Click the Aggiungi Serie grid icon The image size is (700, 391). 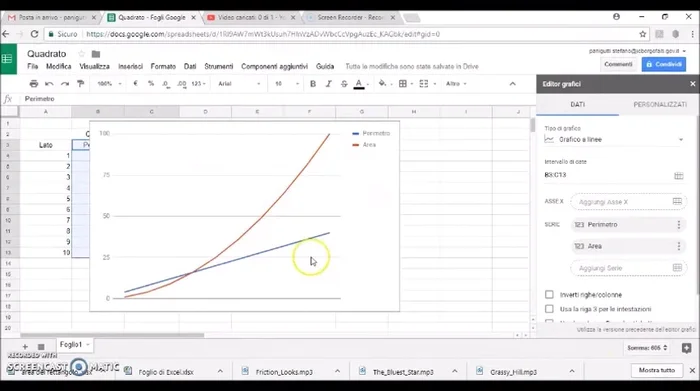[677, 268]
